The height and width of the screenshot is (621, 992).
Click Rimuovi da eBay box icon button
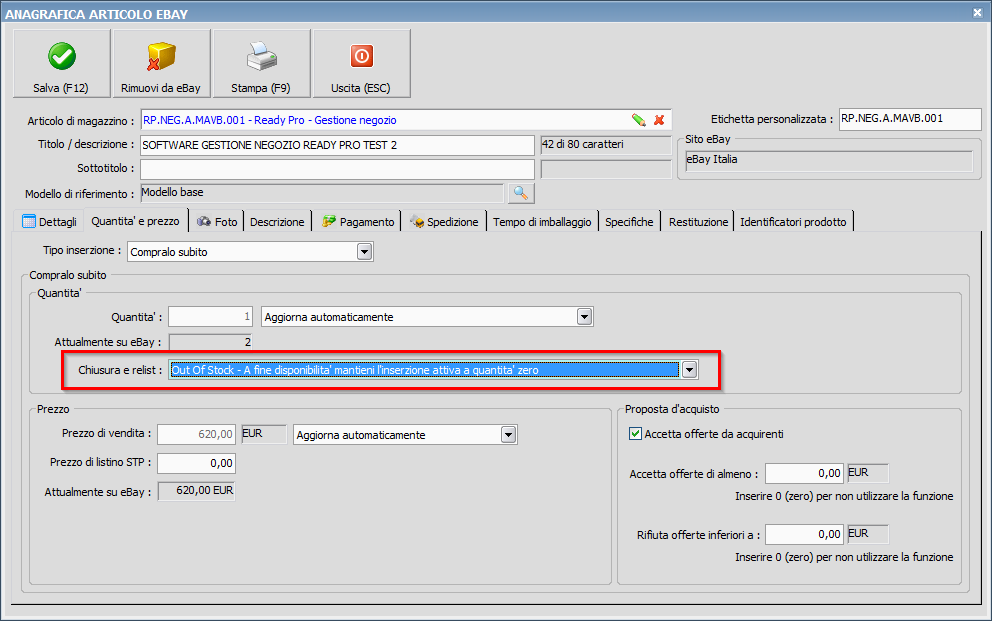coord(161,64)
